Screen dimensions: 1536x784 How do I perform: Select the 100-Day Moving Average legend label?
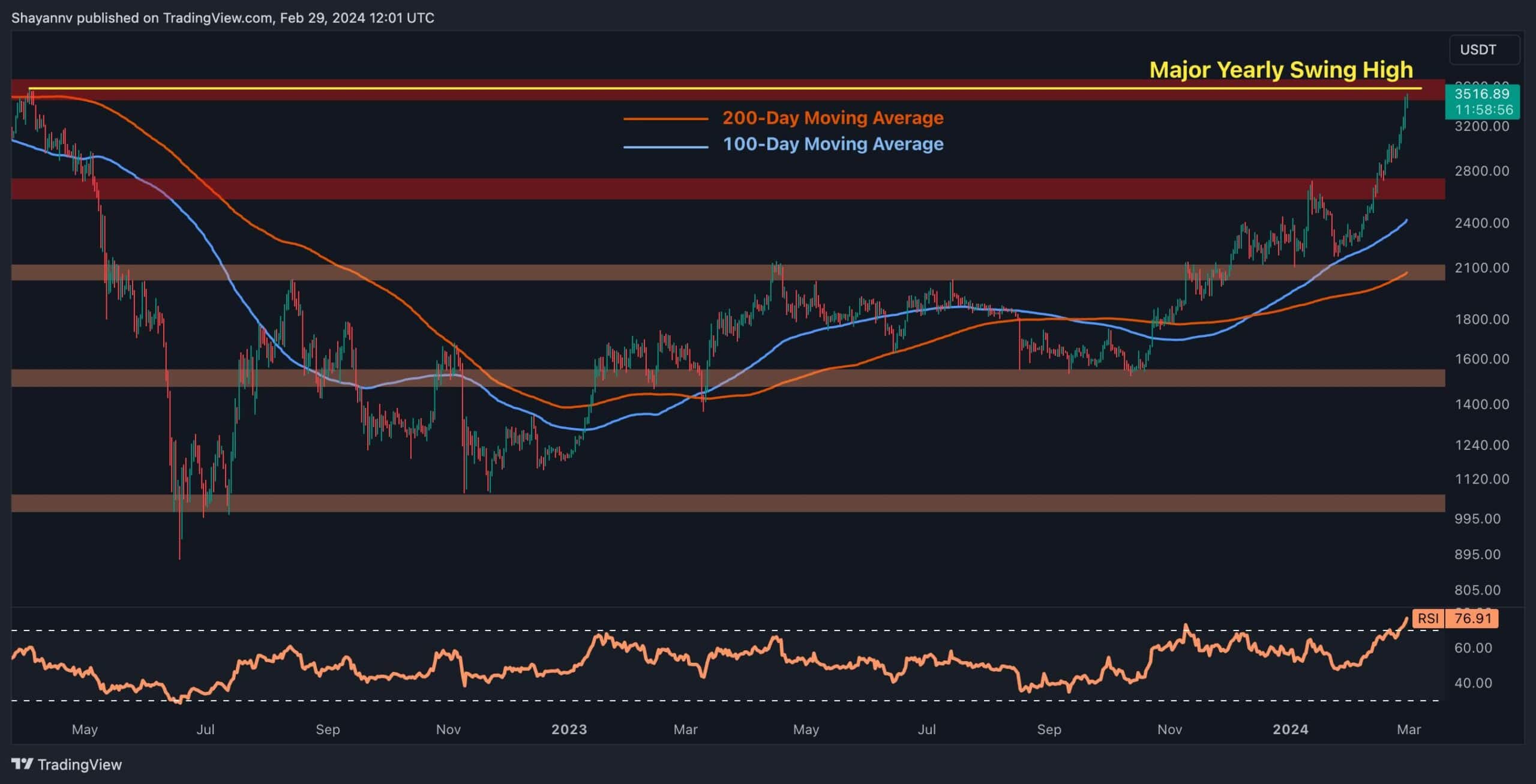click(x=833, y=144)
